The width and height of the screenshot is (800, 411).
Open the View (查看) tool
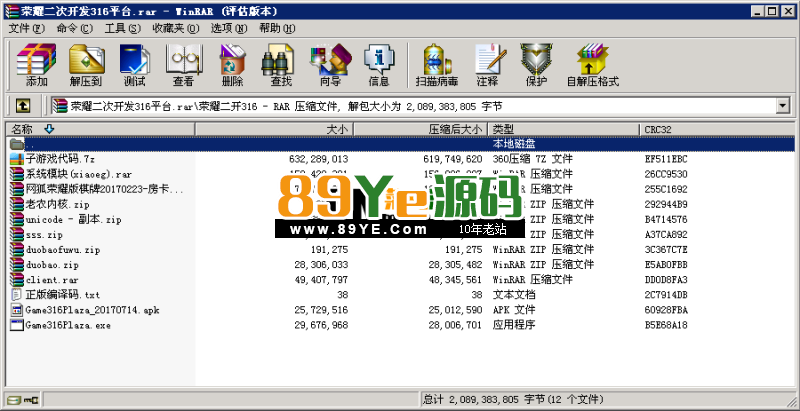click(183, 65)
